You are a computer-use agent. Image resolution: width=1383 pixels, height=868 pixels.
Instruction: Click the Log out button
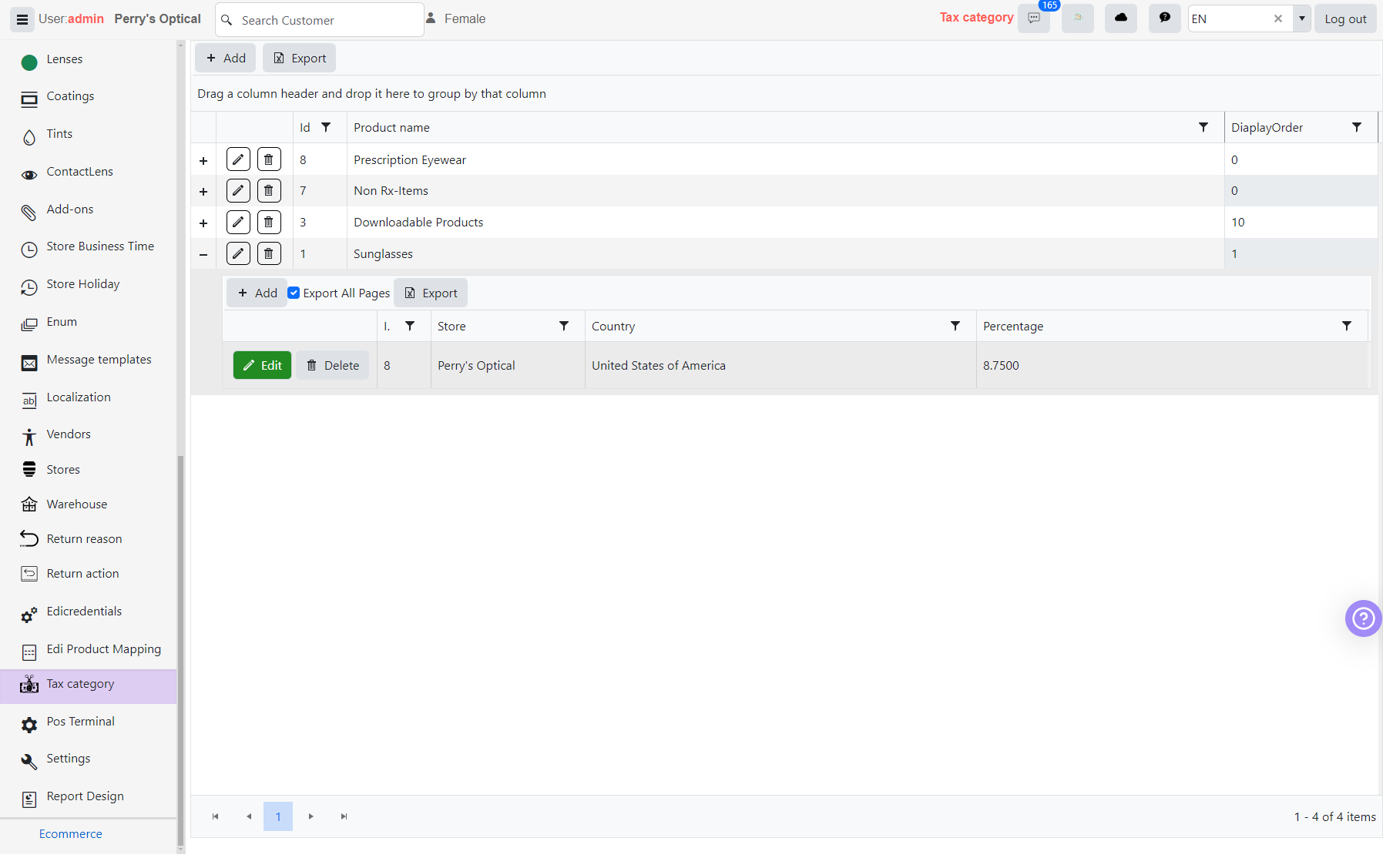click(x=1345, y=18)
